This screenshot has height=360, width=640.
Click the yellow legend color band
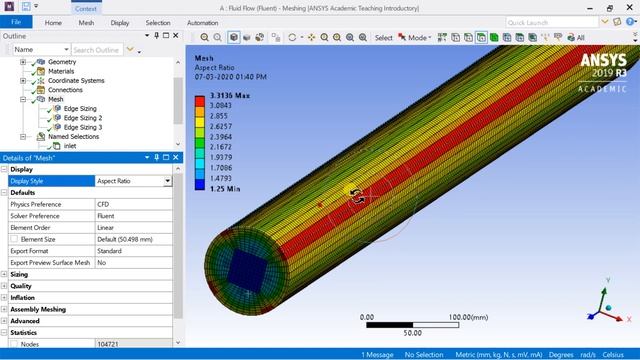pyautogui.click(x=200, y=122)
